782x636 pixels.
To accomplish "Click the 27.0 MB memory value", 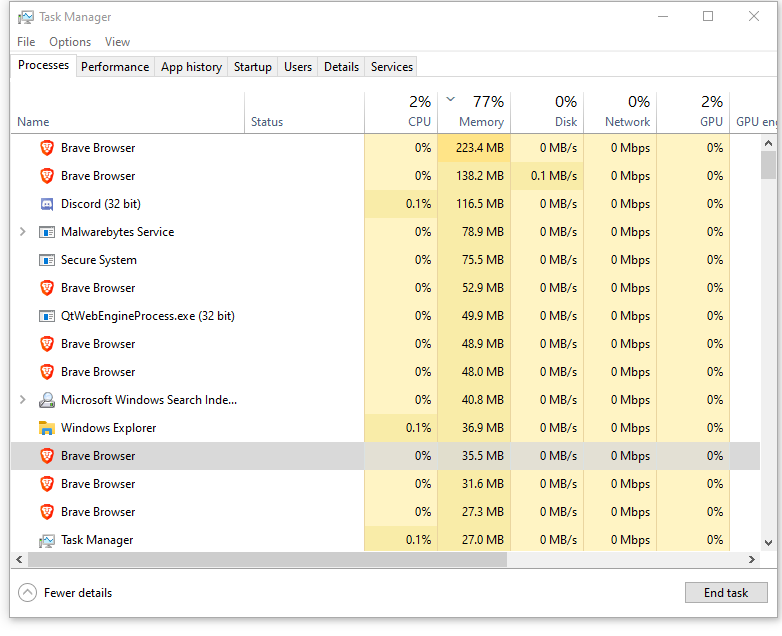I will click(483, 540).
